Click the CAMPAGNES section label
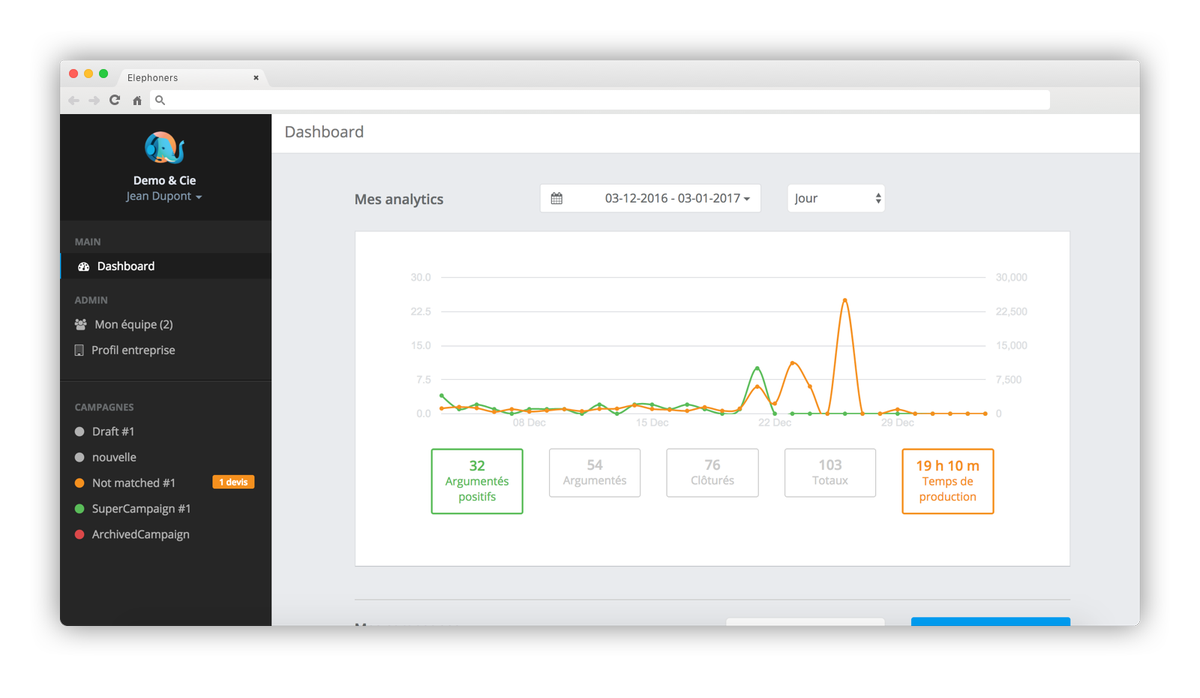 tap(104, 407)
